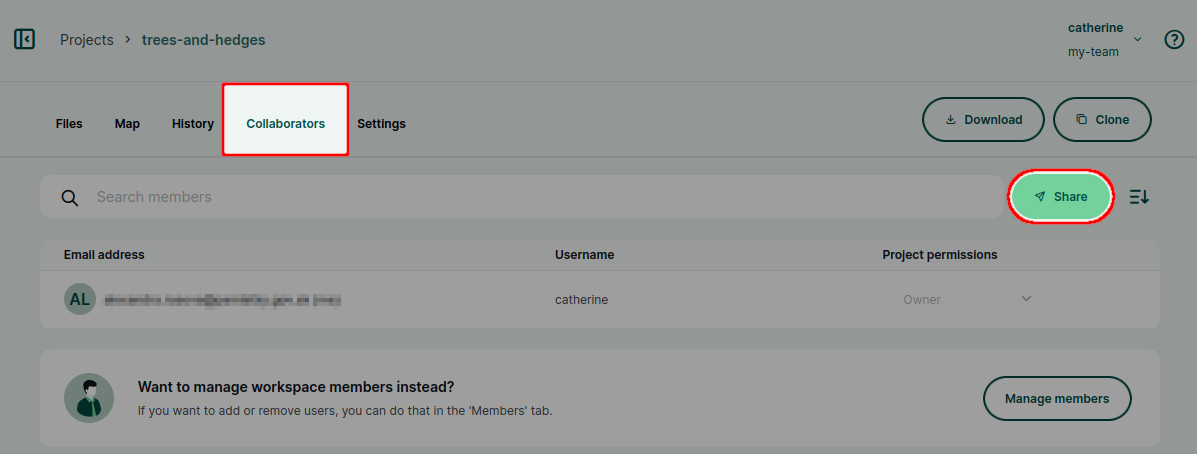Open the help question mark icon

pos(1174,40)
